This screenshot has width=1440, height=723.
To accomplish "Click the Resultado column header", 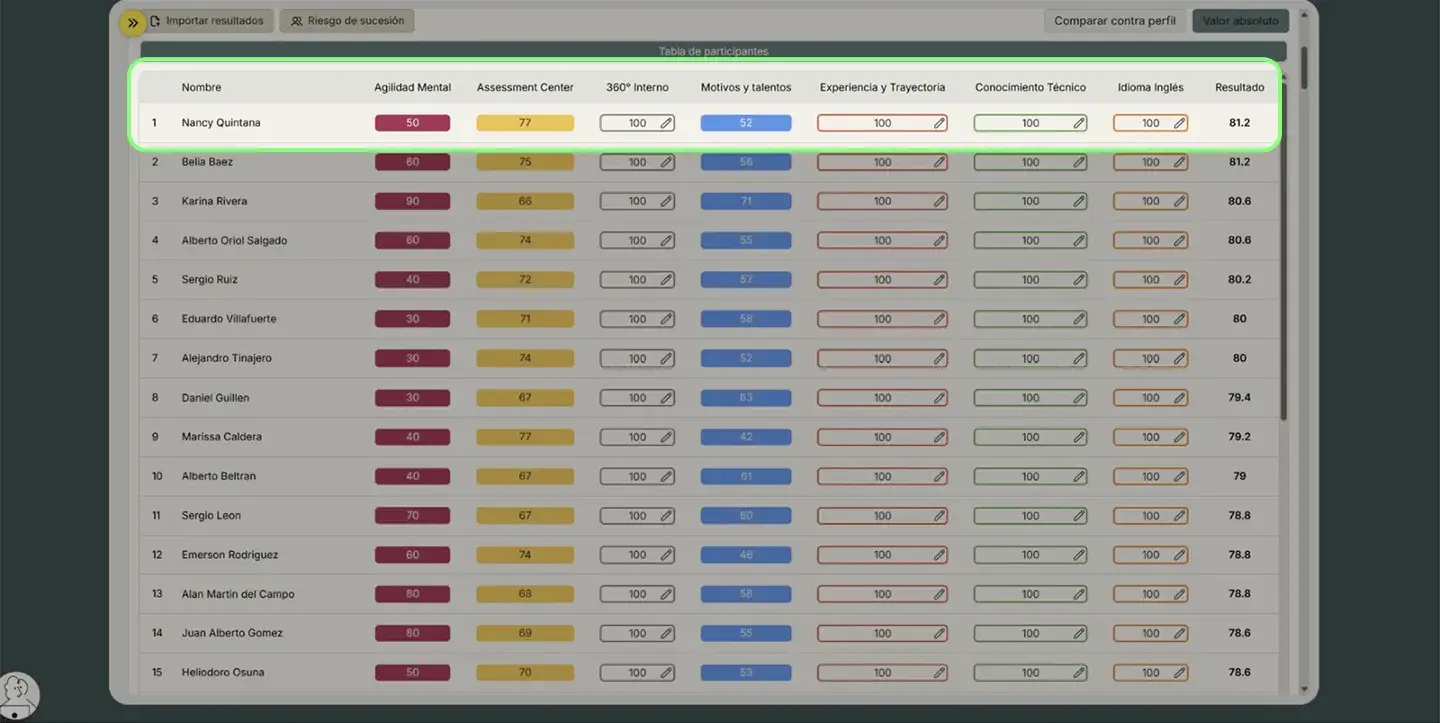I will 1239,87.
